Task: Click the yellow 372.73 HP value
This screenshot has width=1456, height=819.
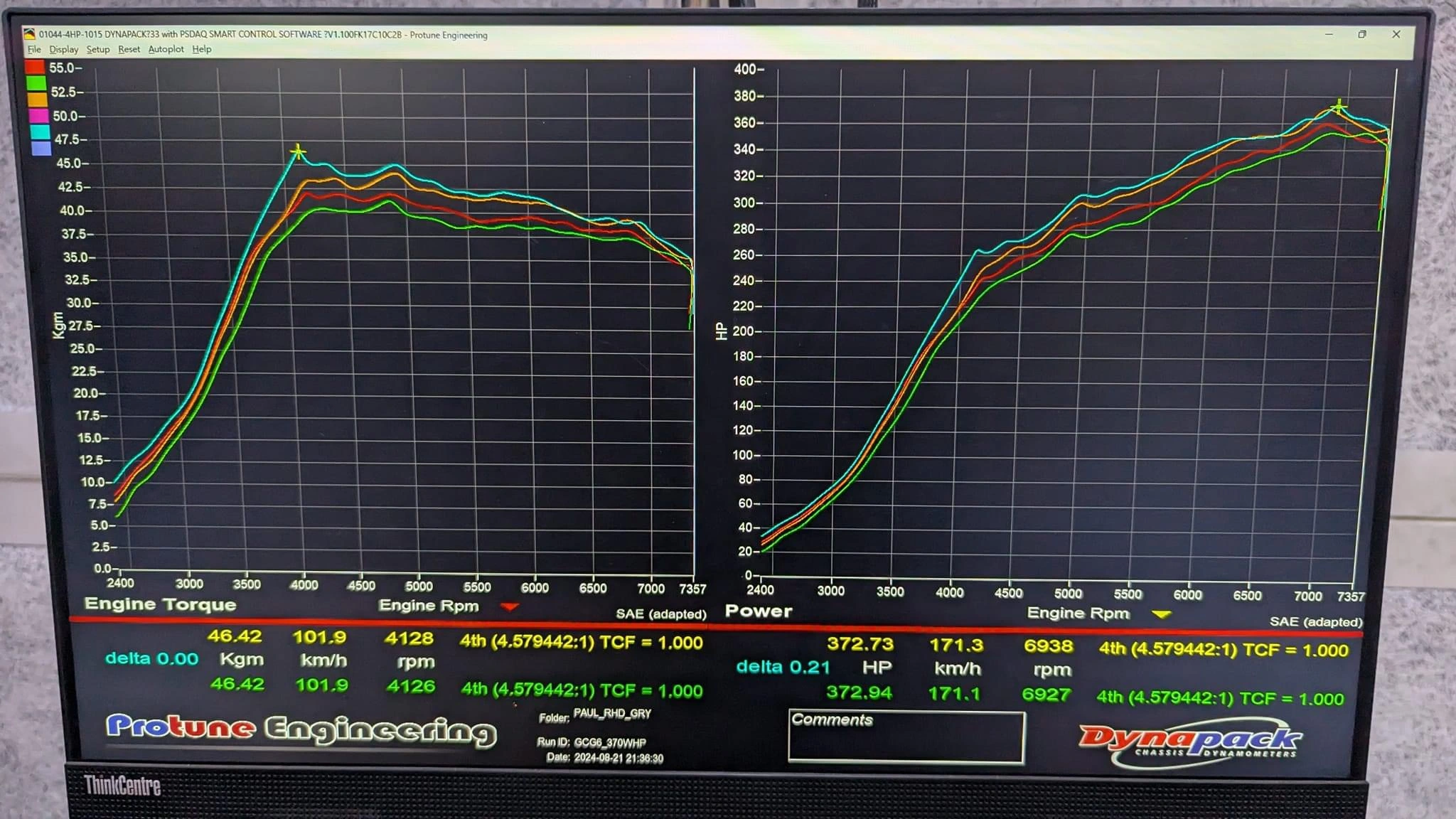Action: click(860, 644)
